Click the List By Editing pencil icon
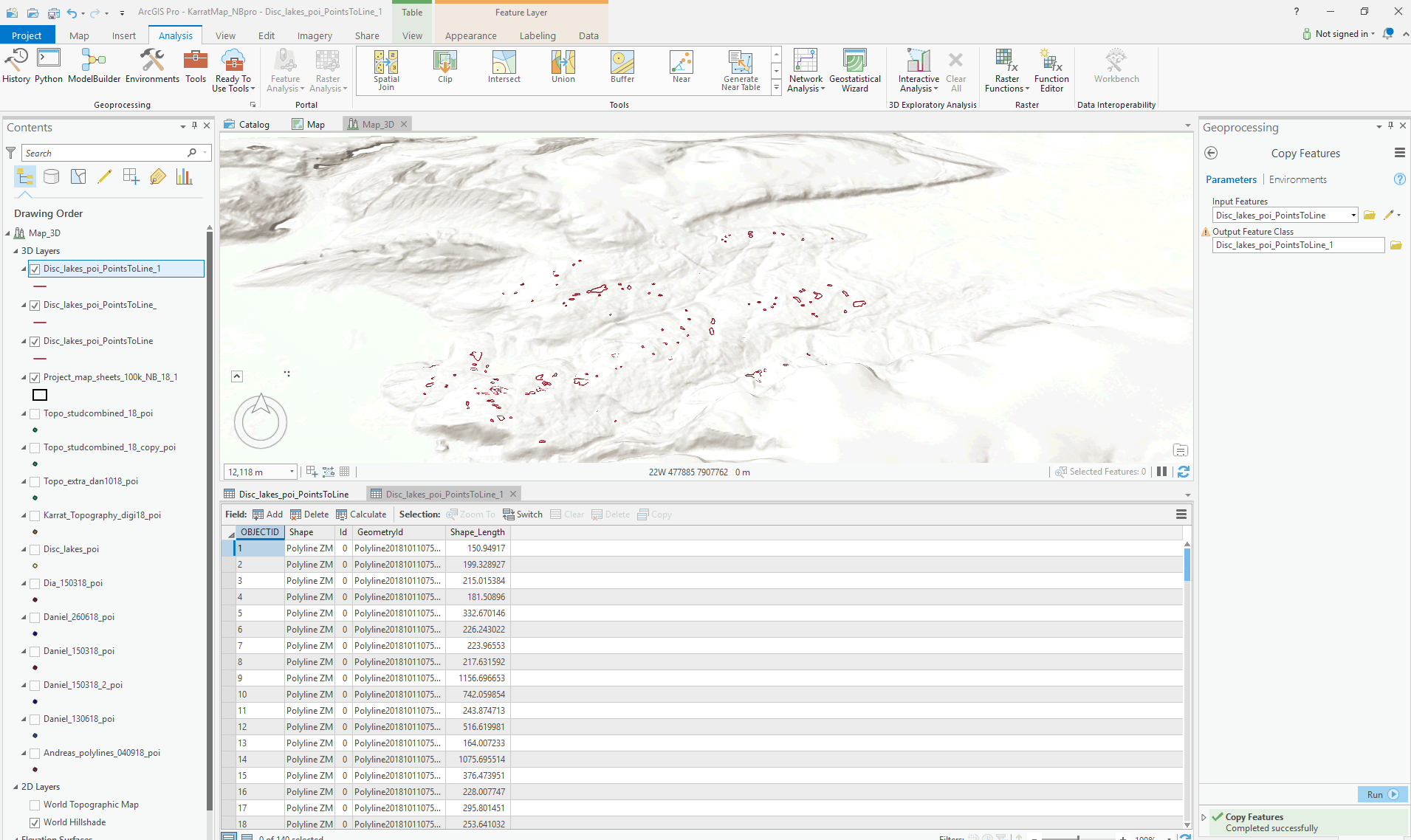 105,176
